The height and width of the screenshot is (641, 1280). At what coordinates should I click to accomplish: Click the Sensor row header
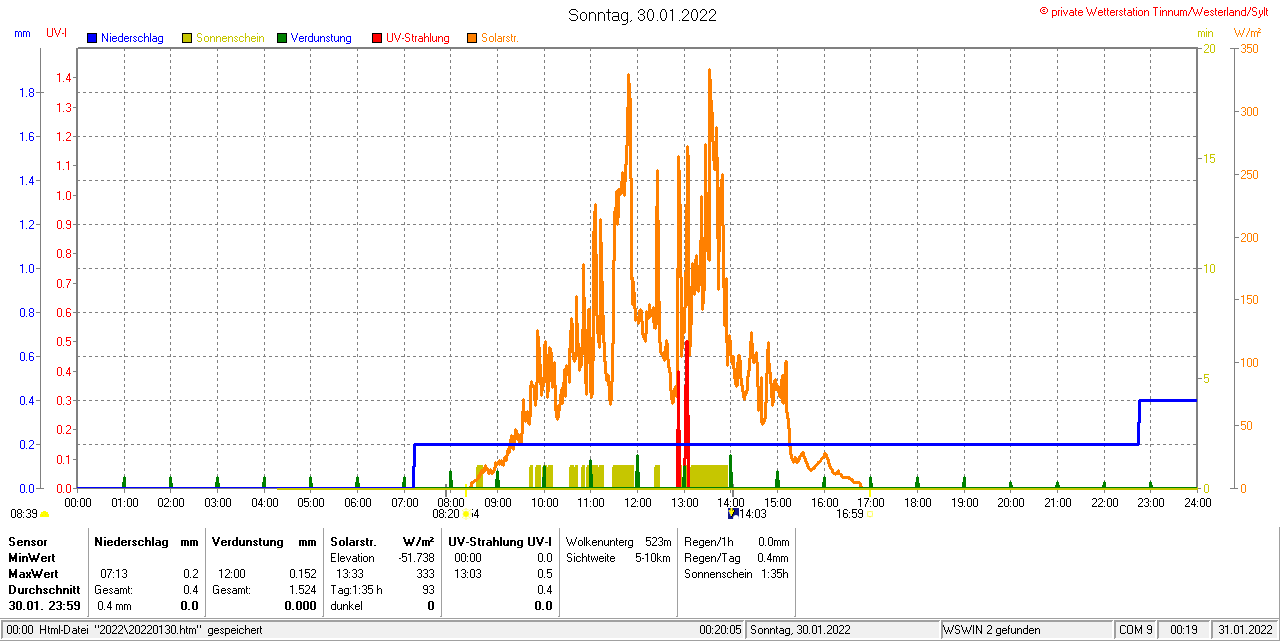pyautogui.click(x=27, y=541)
